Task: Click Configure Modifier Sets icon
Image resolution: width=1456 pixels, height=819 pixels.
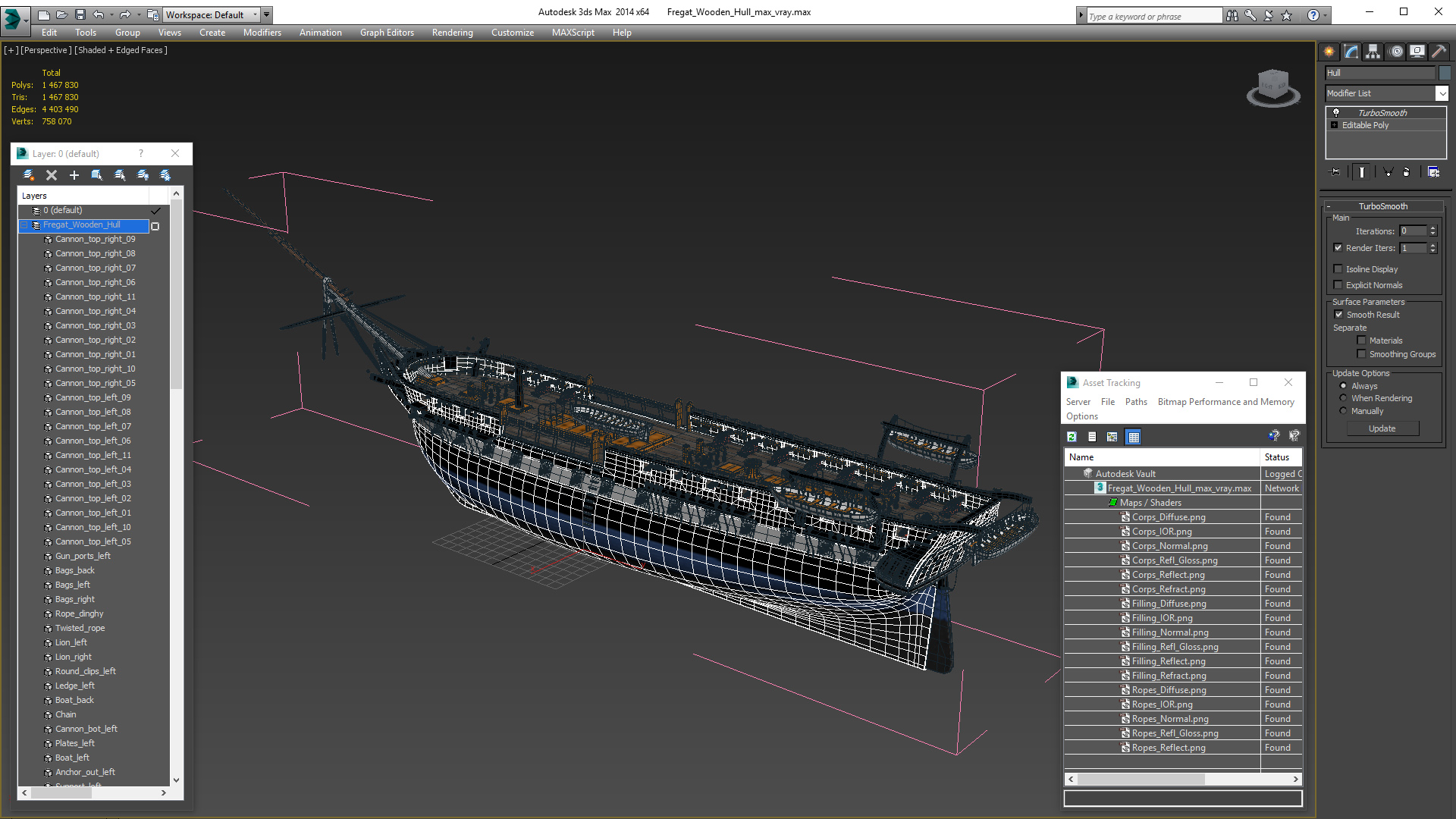Action: click(x=1433, y=172)
